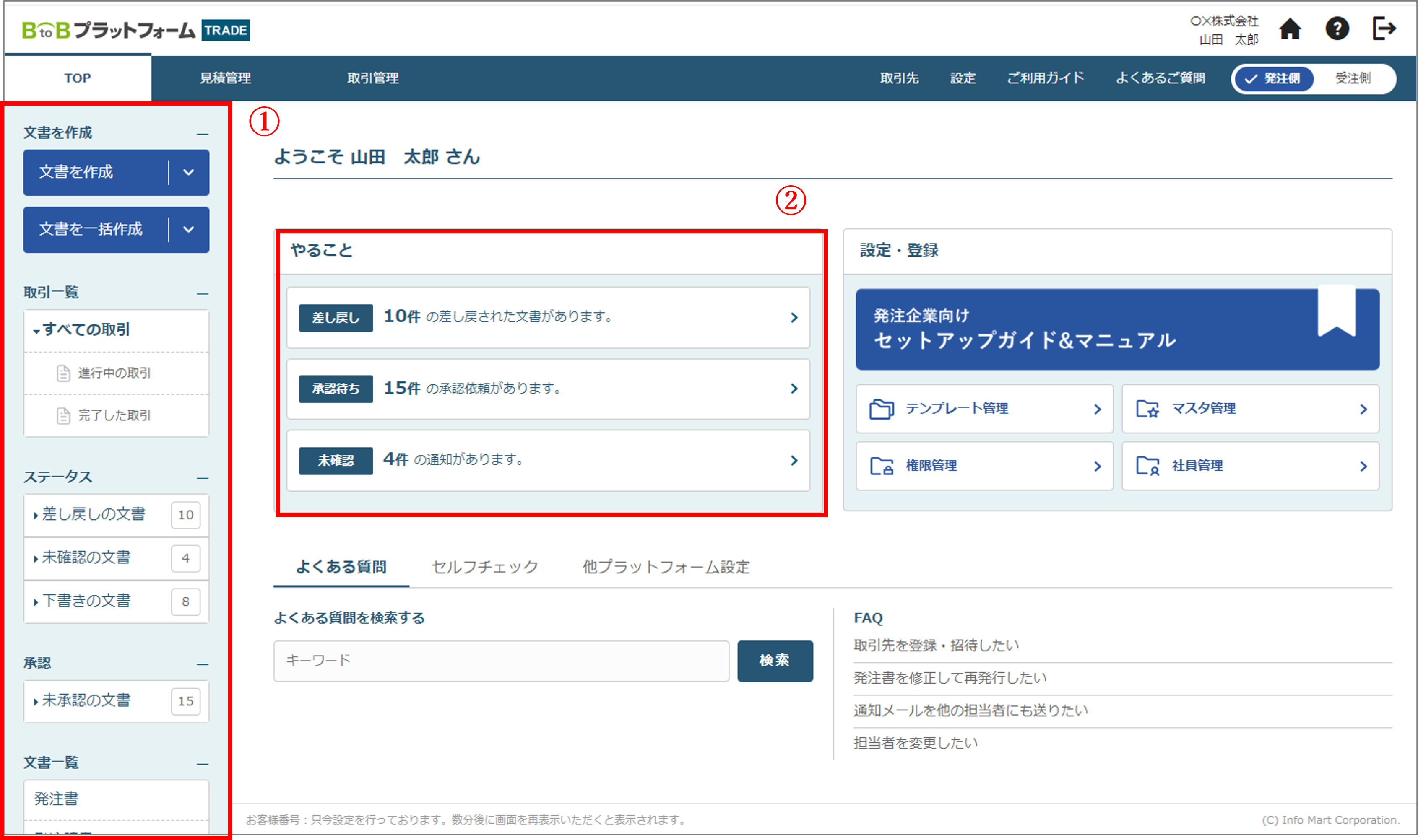Switch to the セルフチェック tab
1418x840 pixels.
[484, 567]
